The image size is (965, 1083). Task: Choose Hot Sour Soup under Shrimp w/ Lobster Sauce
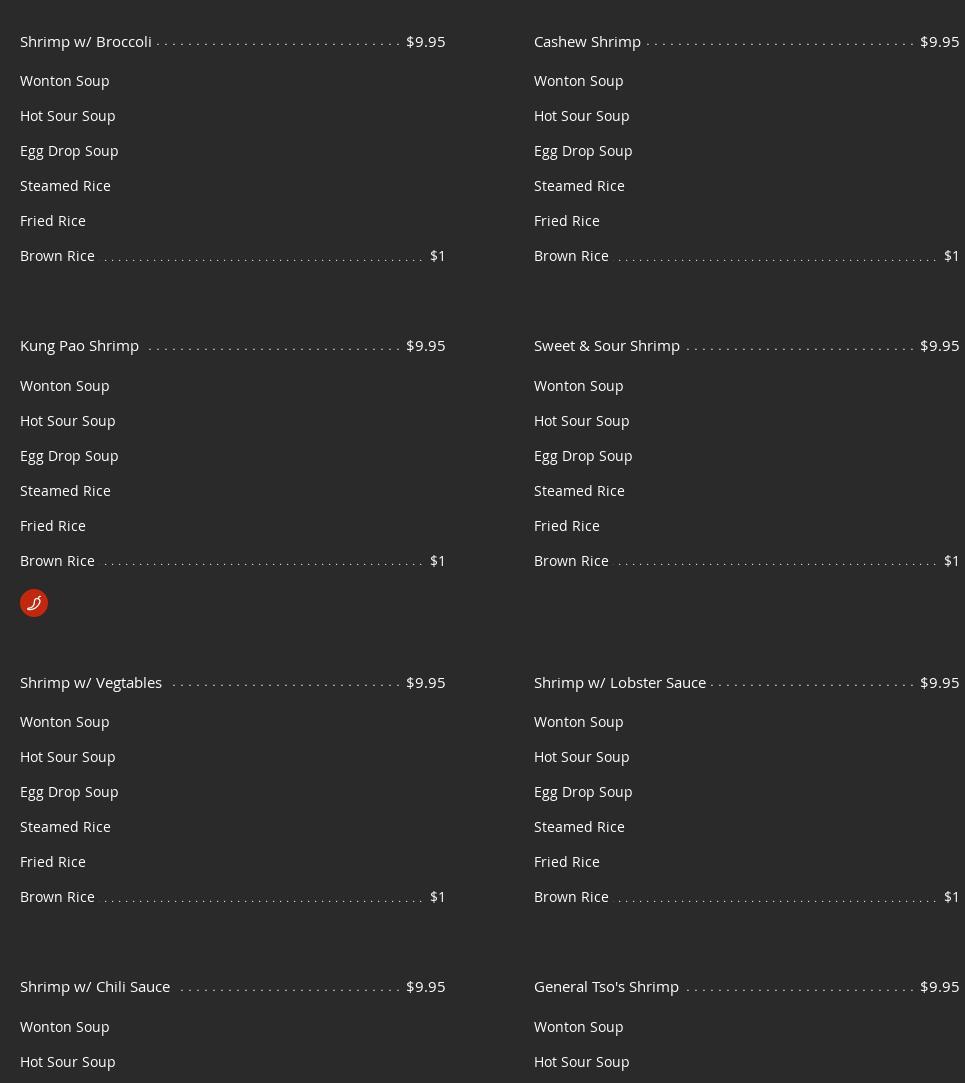pyautogui.click(x=581, y=757)
